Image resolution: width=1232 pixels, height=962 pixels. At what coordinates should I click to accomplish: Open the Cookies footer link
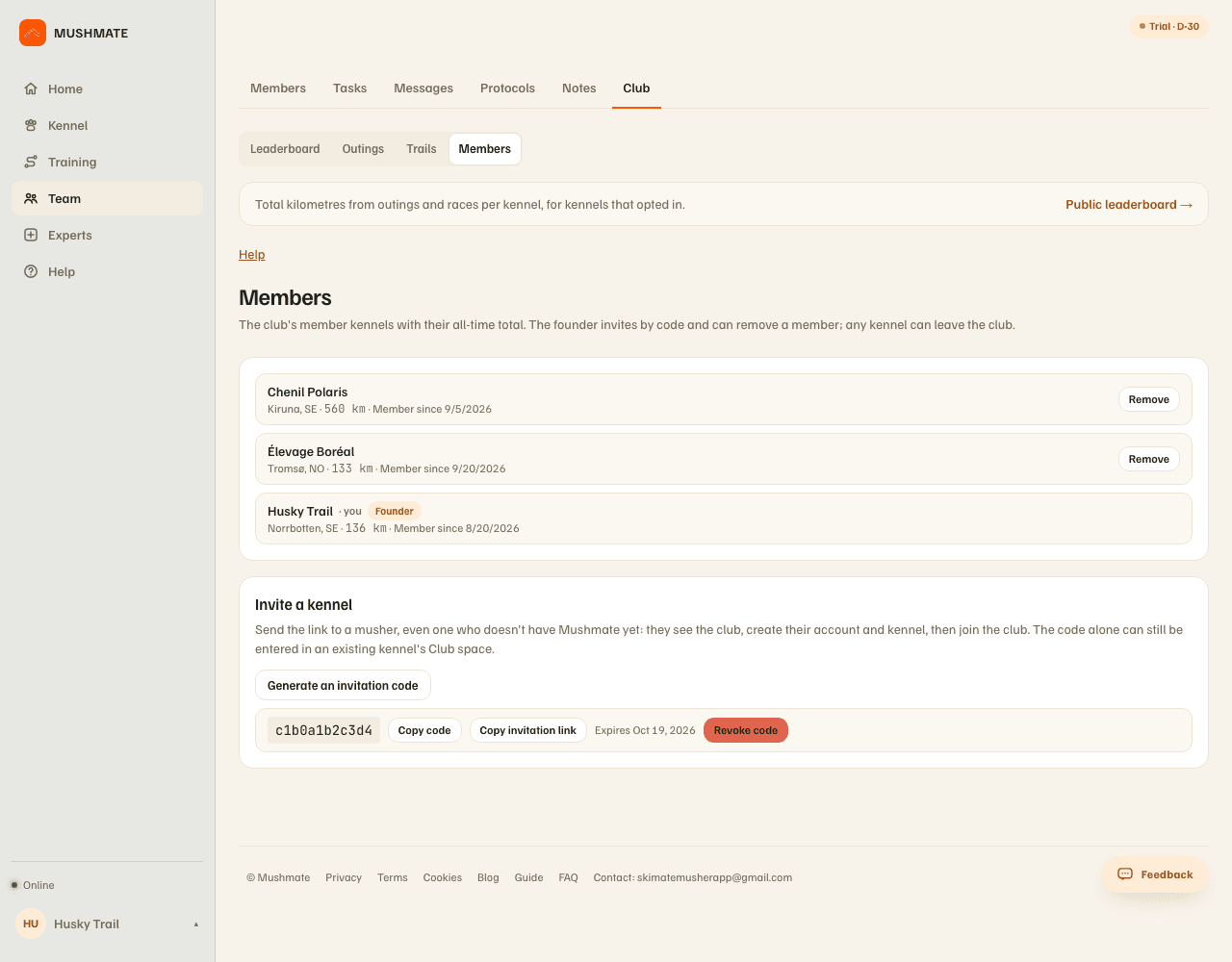(443, 877)
